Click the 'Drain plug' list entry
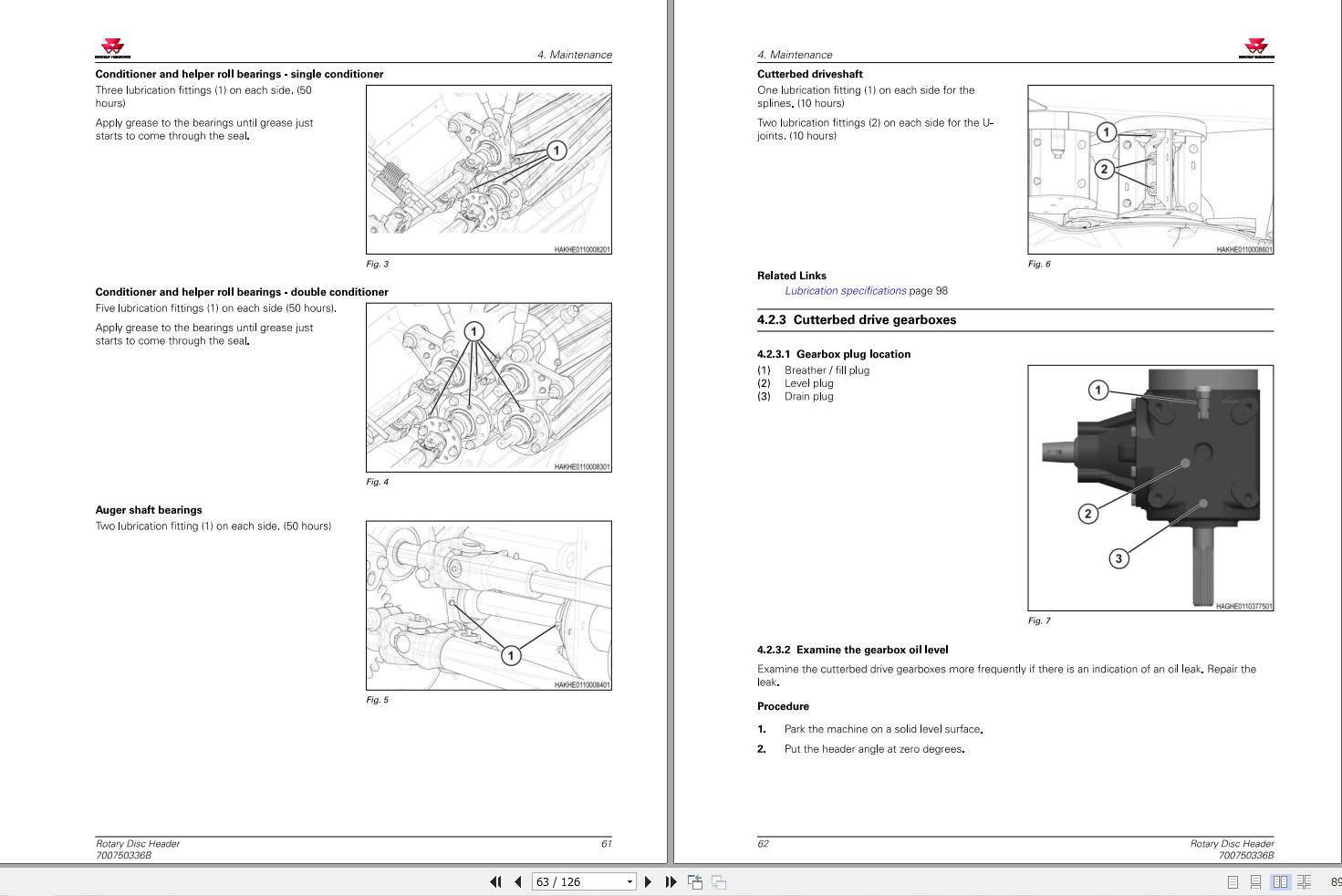Screen dimensions: 1342x896 809,396
